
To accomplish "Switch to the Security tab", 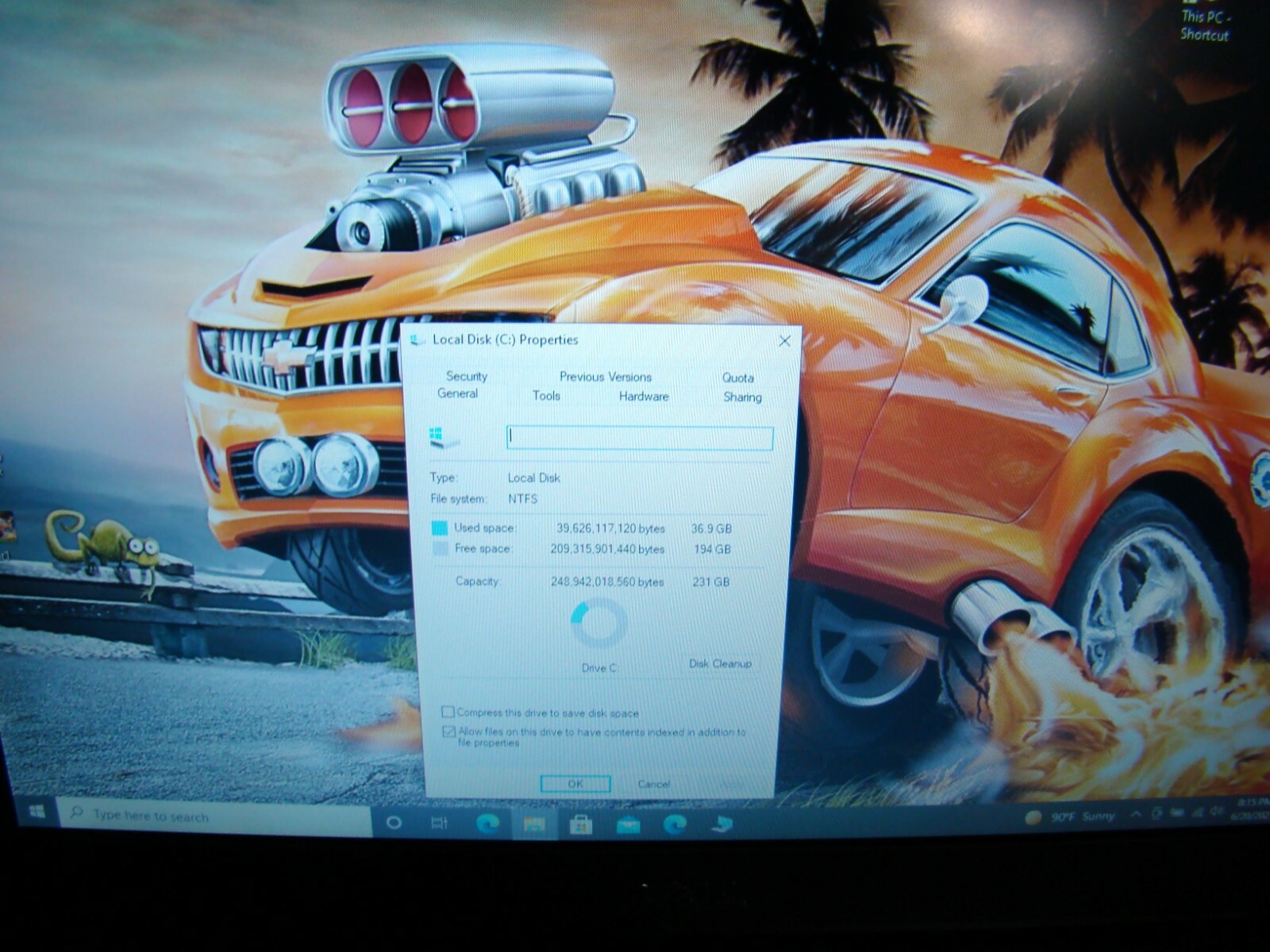I will coord(466,376).
